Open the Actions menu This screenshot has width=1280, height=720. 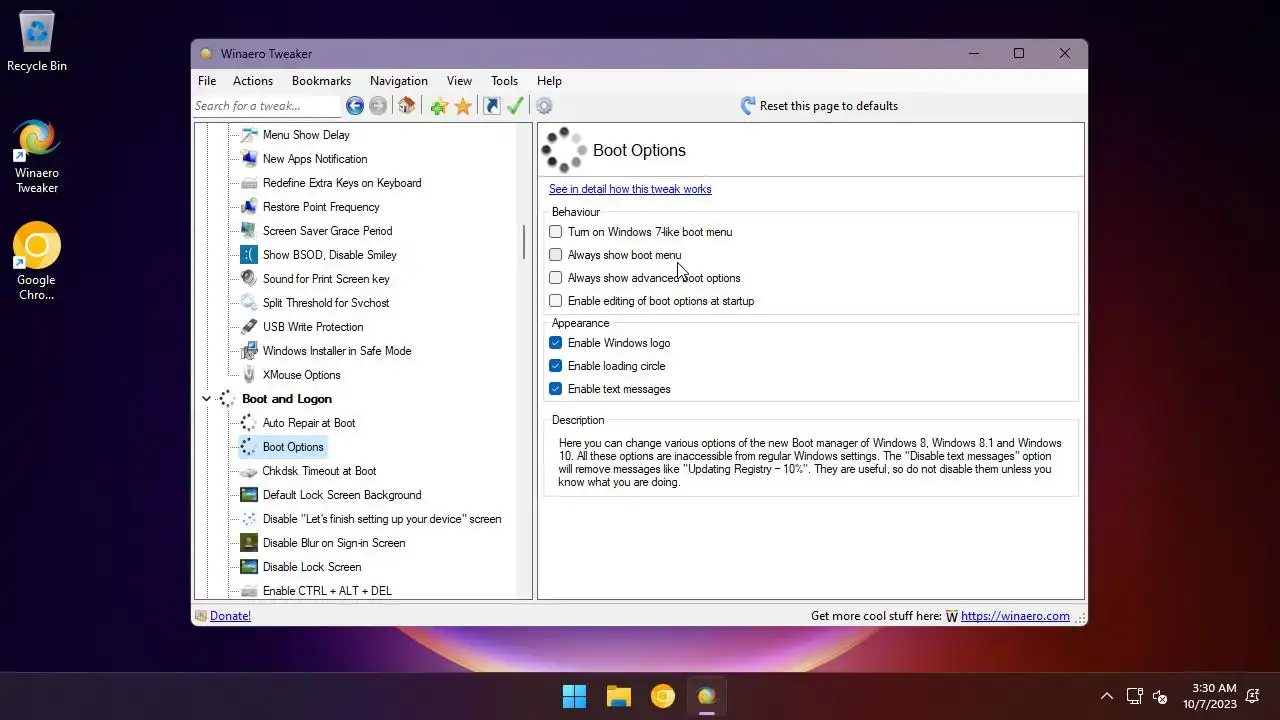pyautogui.click(x=253, y=81)
